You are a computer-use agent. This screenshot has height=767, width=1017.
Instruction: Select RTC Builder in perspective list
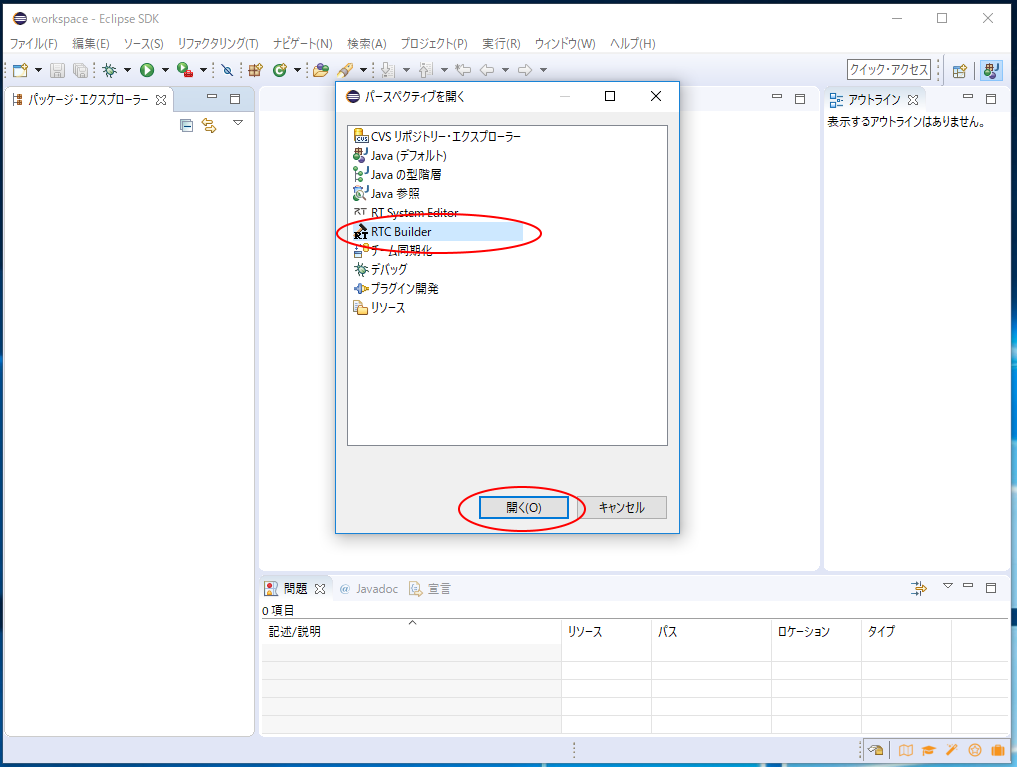click(x=401, y=232)
